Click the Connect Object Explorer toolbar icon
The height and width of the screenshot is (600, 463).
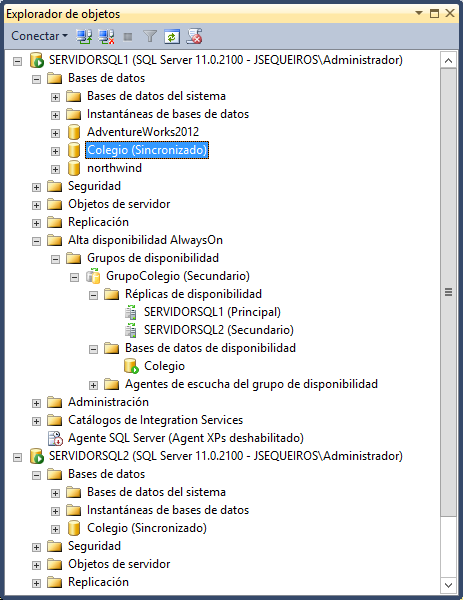tap(84, 36)
